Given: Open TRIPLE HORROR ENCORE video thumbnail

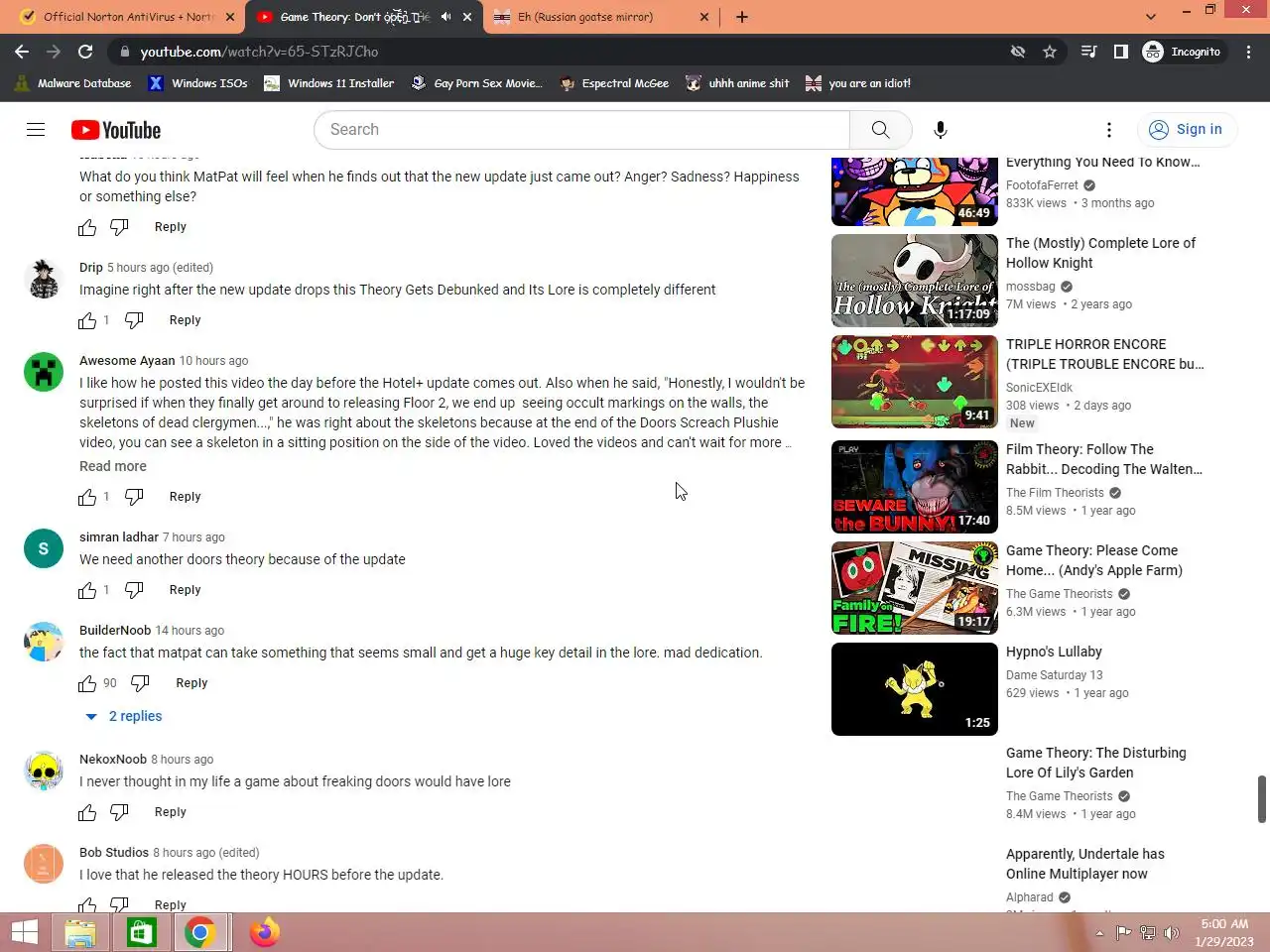Looking at the screenshot, I should pos(915,382).
